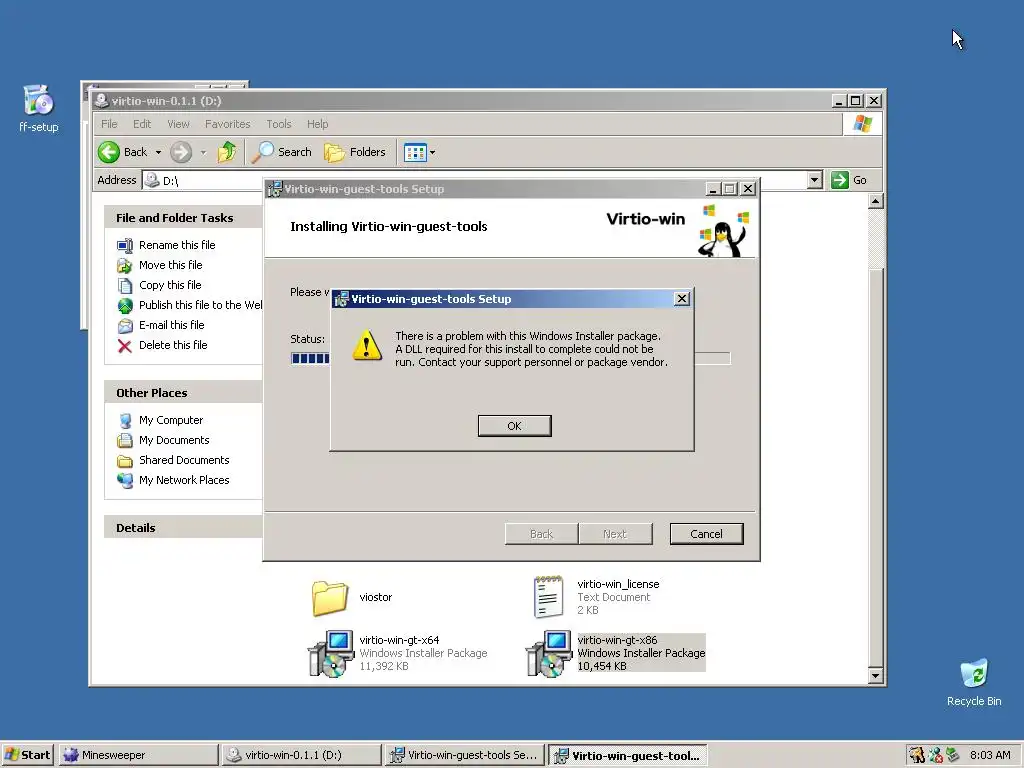Click the Start button on taskbar

(27, 755)
